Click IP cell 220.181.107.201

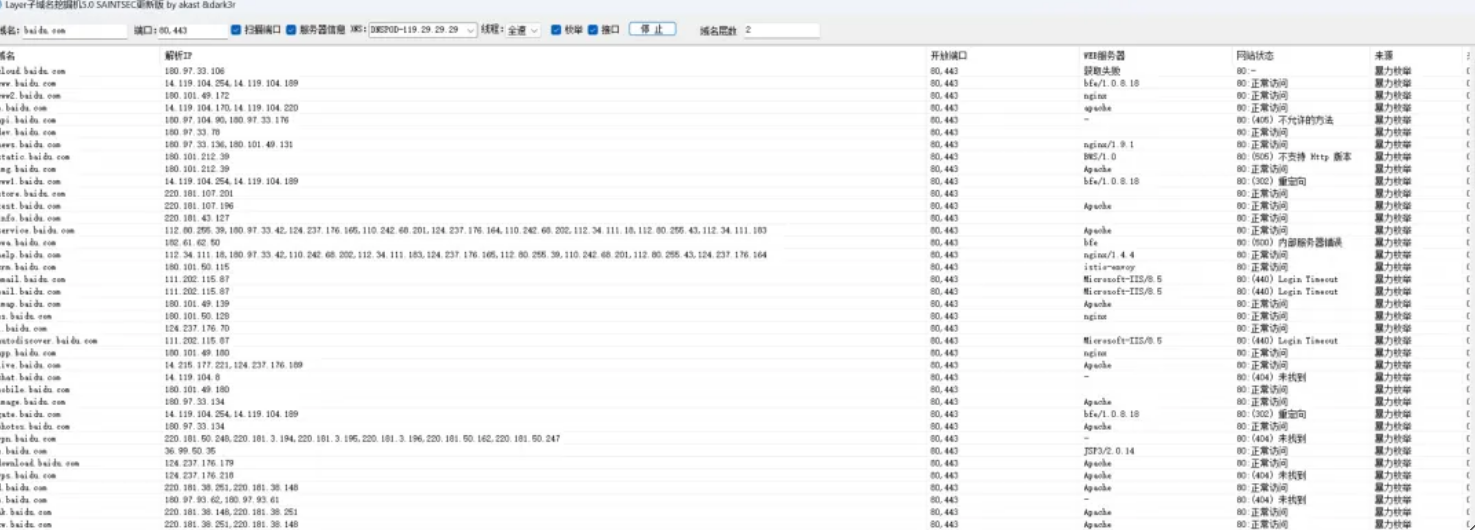[199, 193]
